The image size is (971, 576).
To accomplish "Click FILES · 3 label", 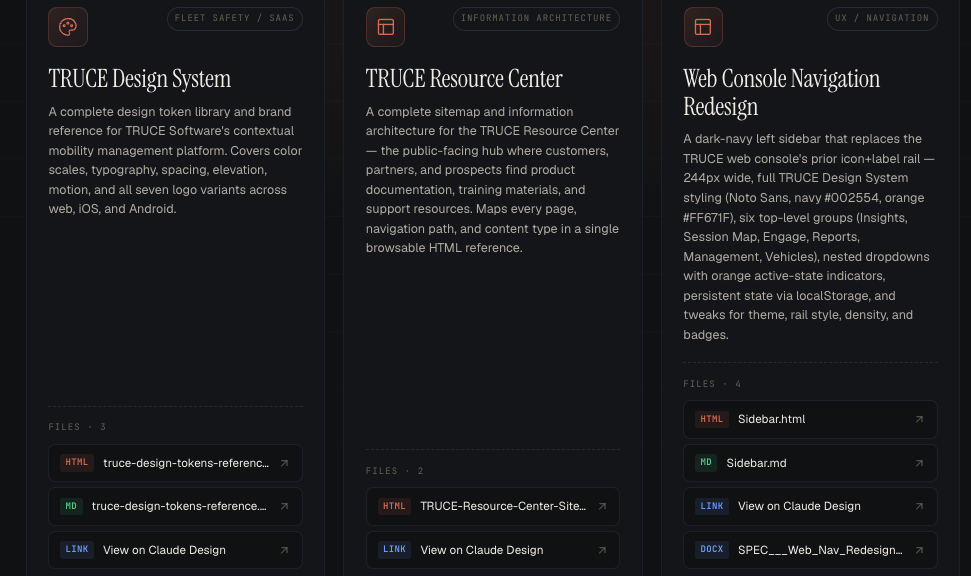I will point(77,427).
